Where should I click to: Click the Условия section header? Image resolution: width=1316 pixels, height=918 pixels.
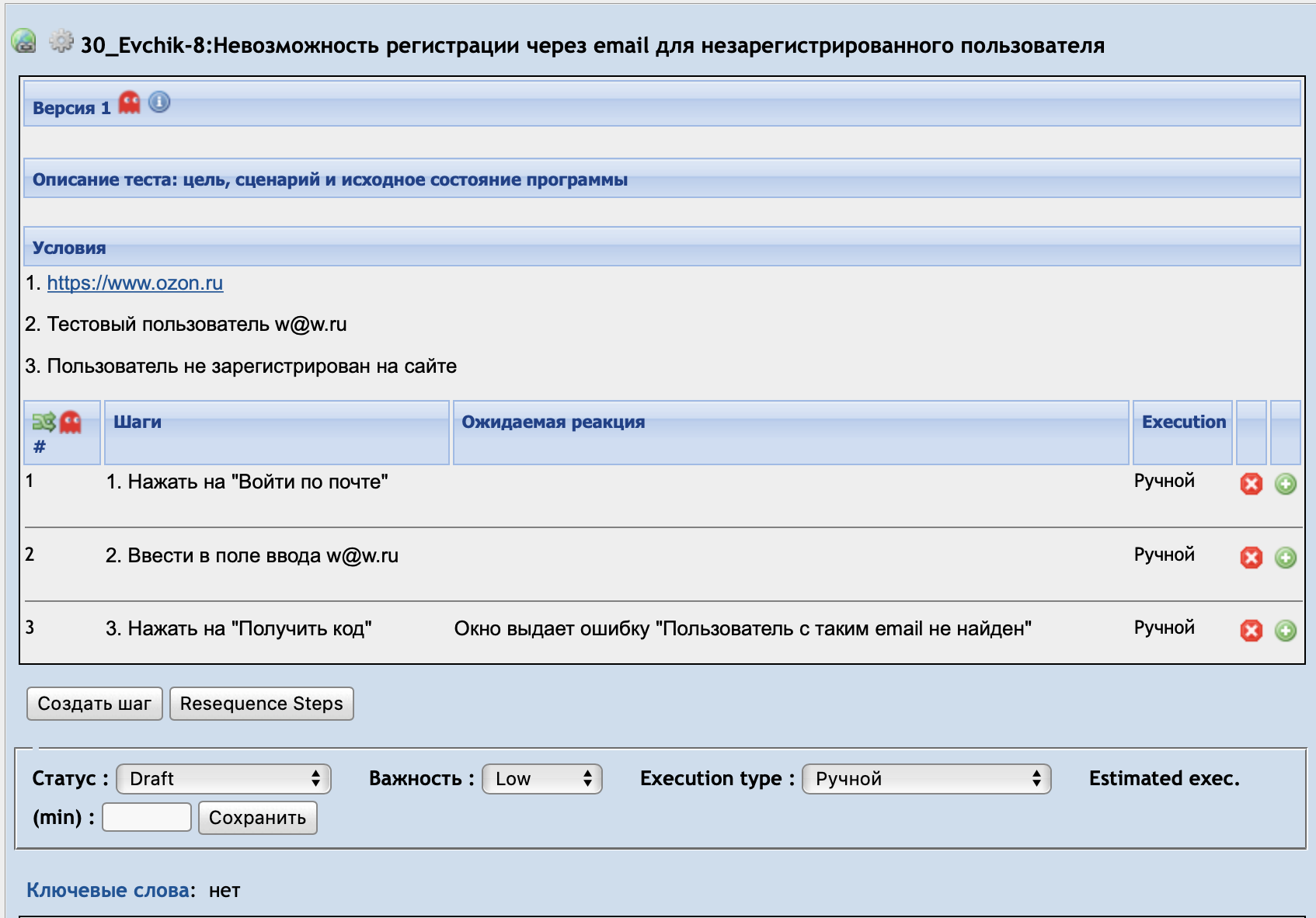pyautogui.click(x=662, y=247)
